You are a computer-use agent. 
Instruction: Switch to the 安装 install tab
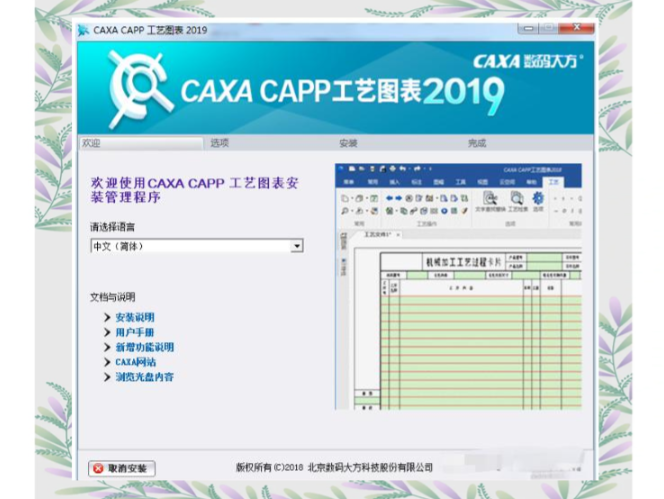coord(349,143)
